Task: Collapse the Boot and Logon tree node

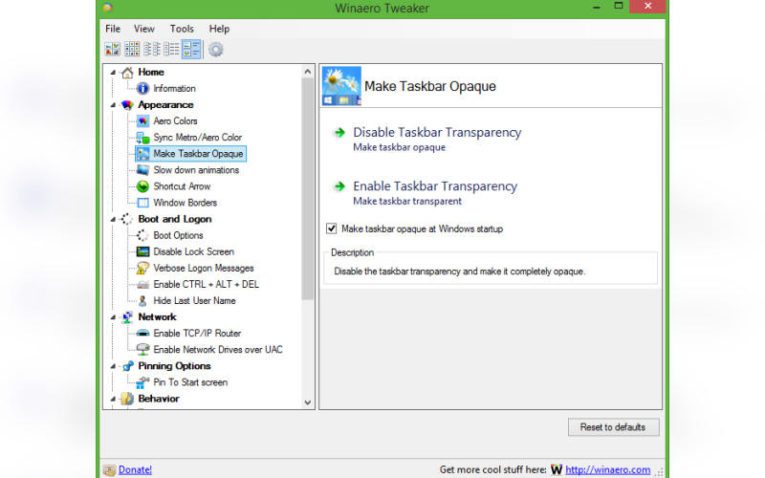Action: click(x=113, y=219)
